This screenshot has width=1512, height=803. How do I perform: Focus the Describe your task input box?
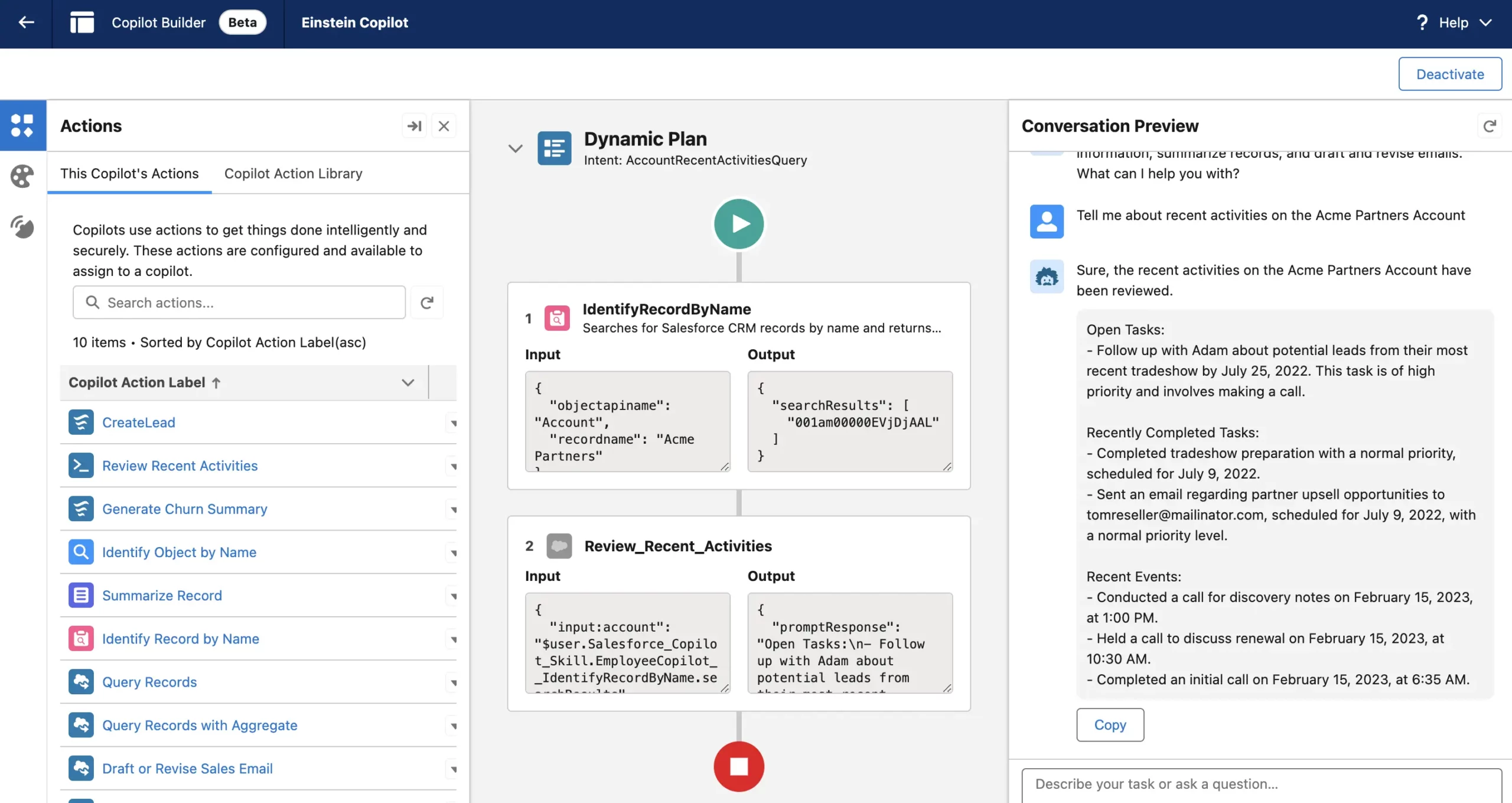(1261, 784)
